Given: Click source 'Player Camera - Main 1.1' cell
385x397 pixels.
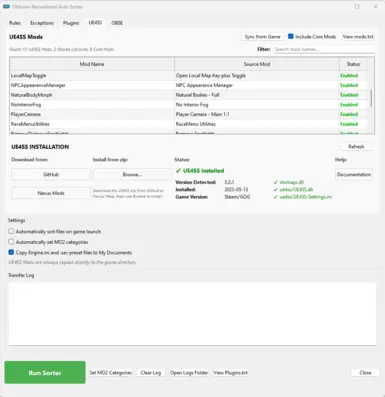Looking at the screenshot, I should coord(257,114).
